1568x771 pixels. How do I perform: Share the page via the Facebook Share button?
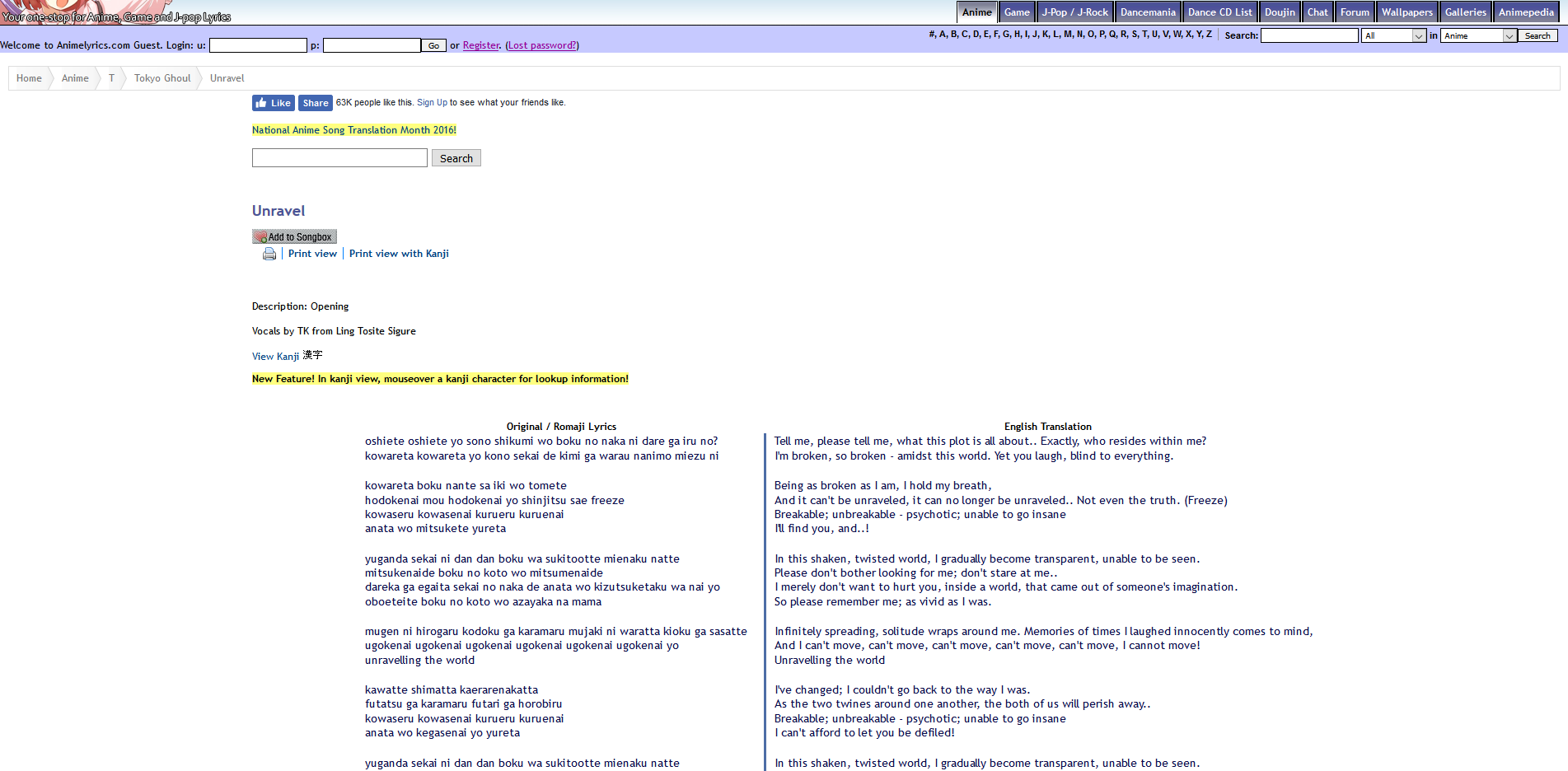click(x=315, y=103)
